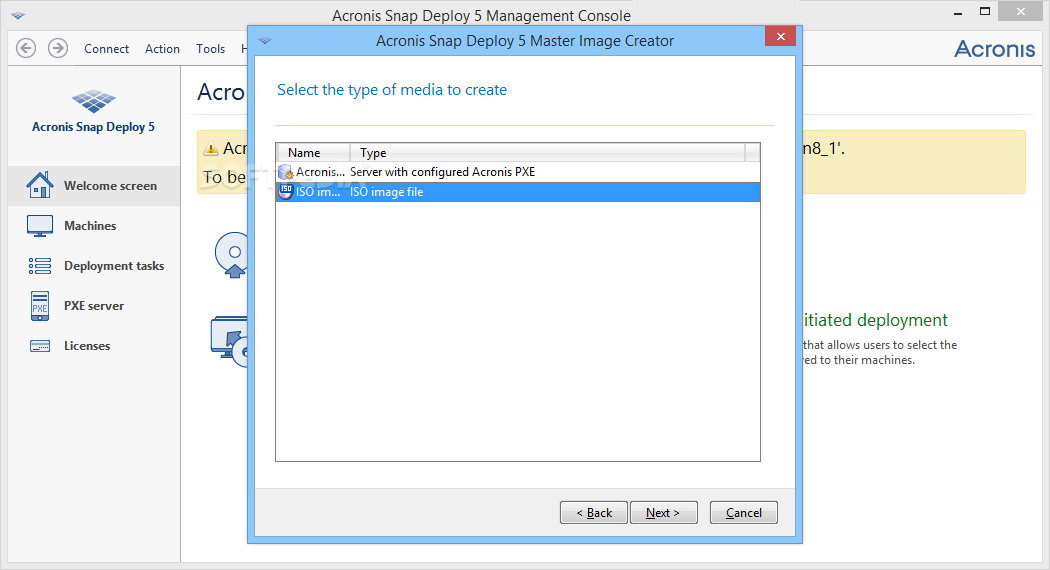Click the forward arrow navigation icon
Image resolution: width=1050 pixels, height=570 pixels.
[x=58, y=48]
